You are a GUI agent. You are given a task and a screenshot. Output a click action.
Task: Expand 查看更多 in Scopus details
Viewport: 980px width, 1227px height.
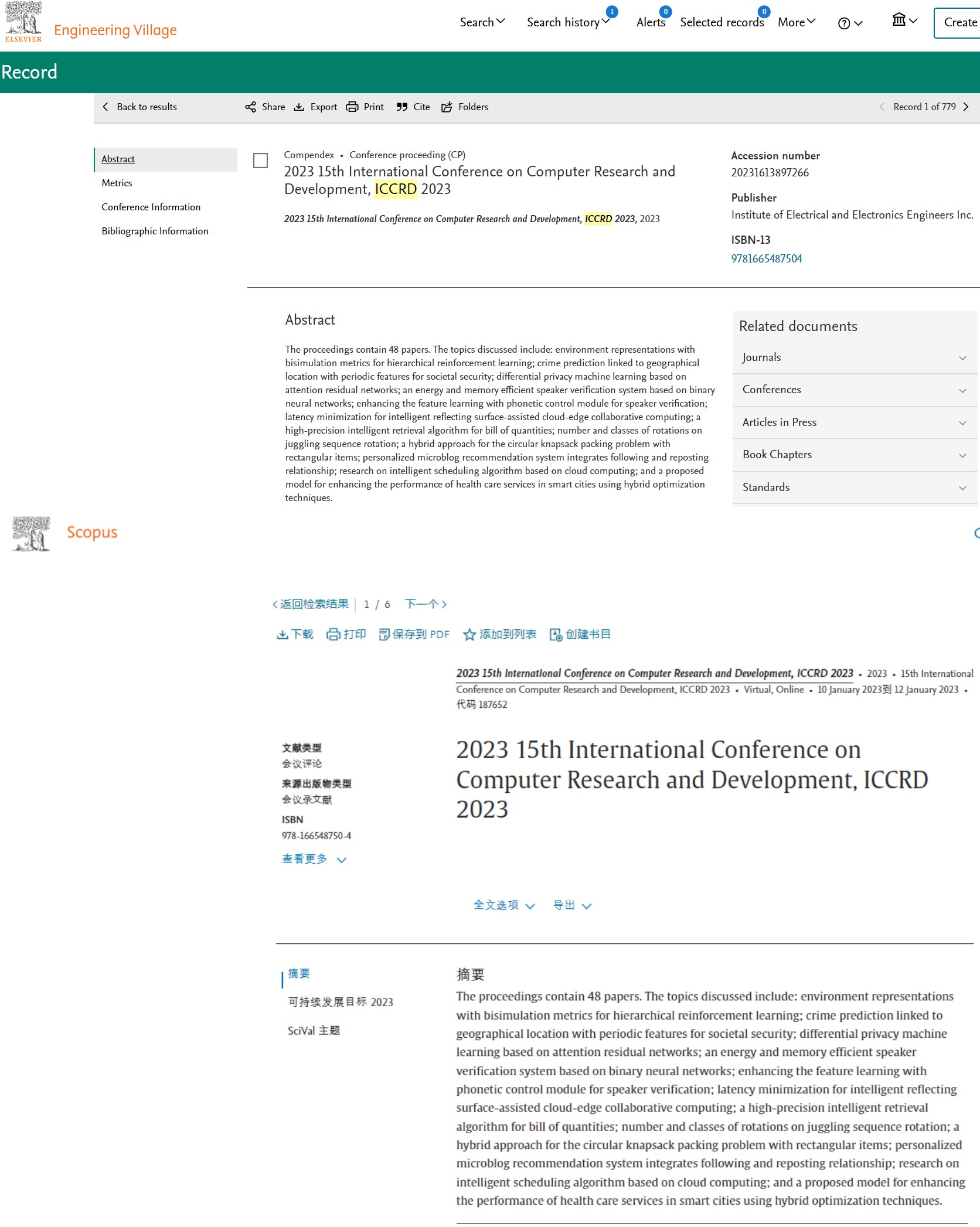pyautogui.click(x=314, y=860)
